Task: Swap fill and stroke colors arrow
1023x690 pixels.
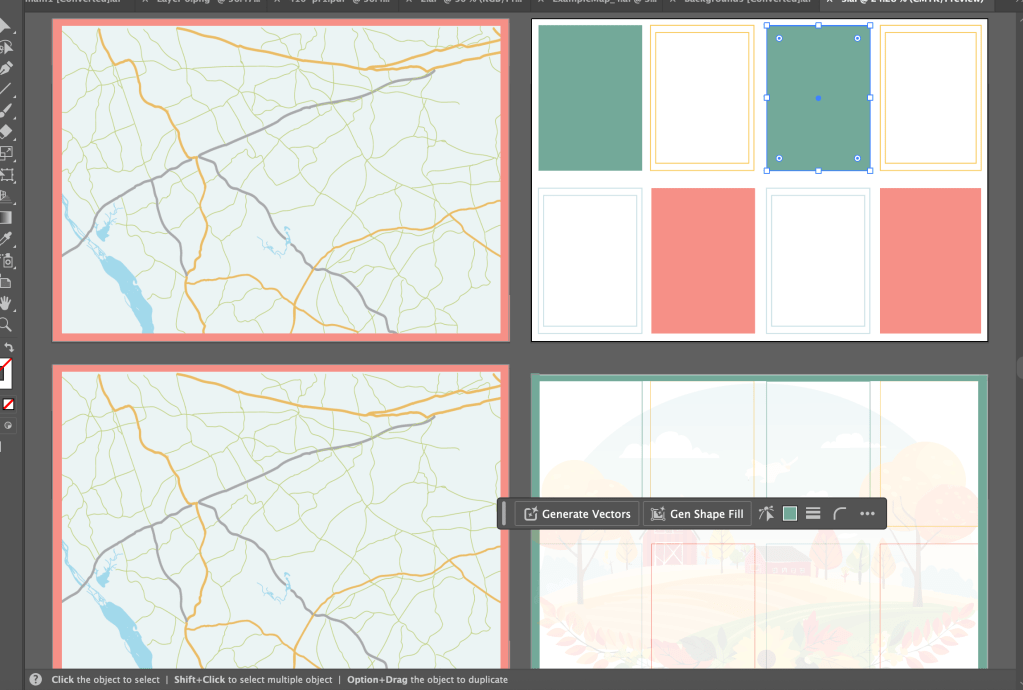Action: pos(9,347)
